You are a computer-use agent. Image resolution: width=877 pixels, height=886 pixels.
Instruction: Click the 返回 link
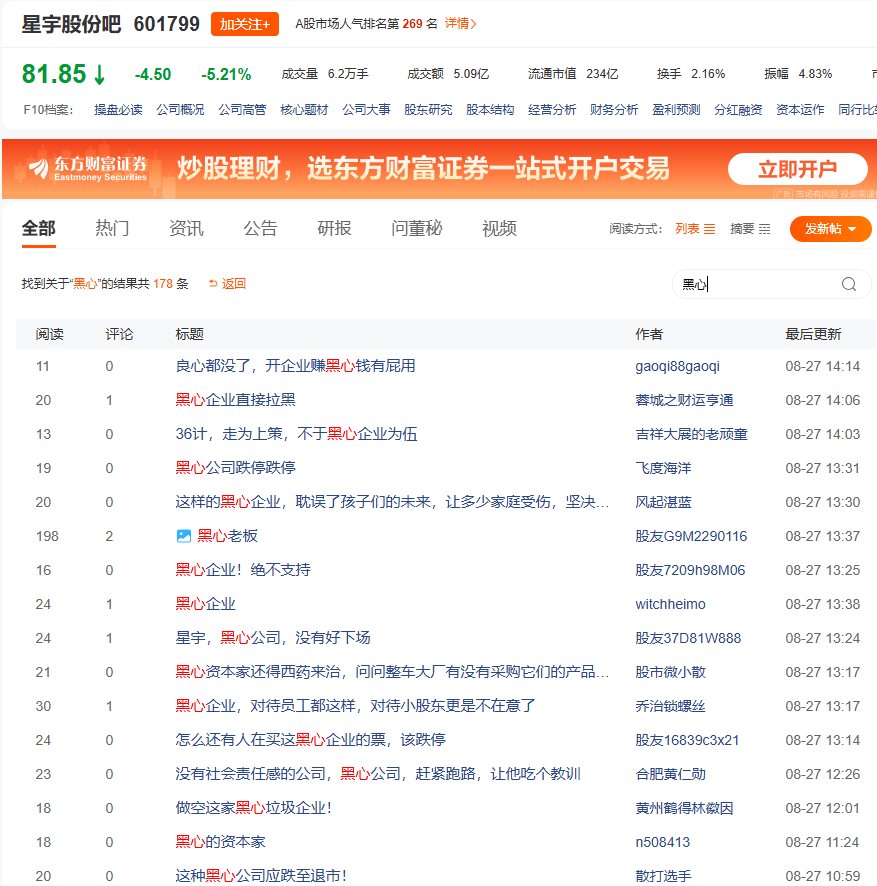point(227,284)
